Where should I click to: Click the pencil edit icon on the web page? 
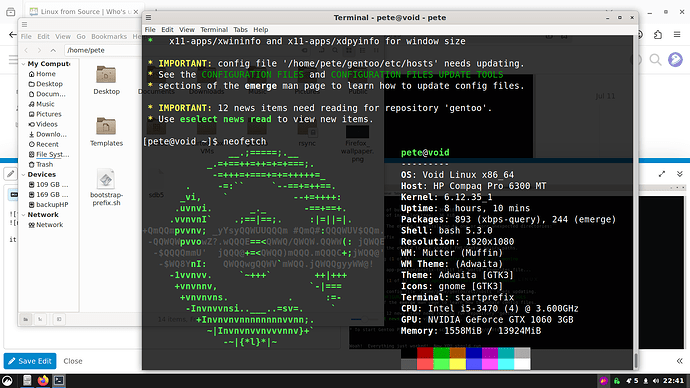11,174
